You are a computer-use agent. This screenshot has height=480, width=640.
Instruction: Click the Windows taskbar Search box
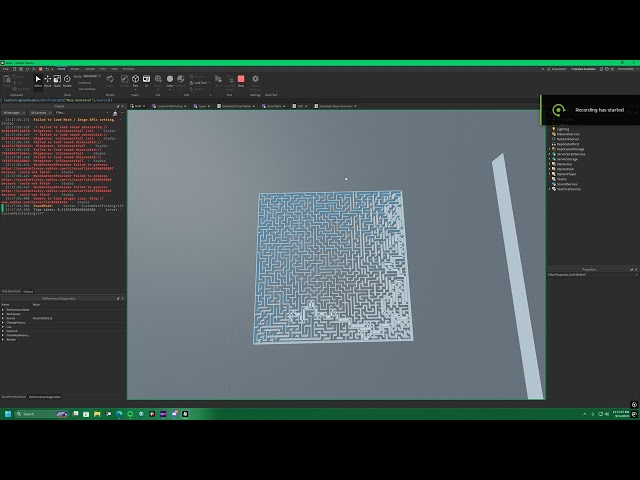(x=41, y=414)
